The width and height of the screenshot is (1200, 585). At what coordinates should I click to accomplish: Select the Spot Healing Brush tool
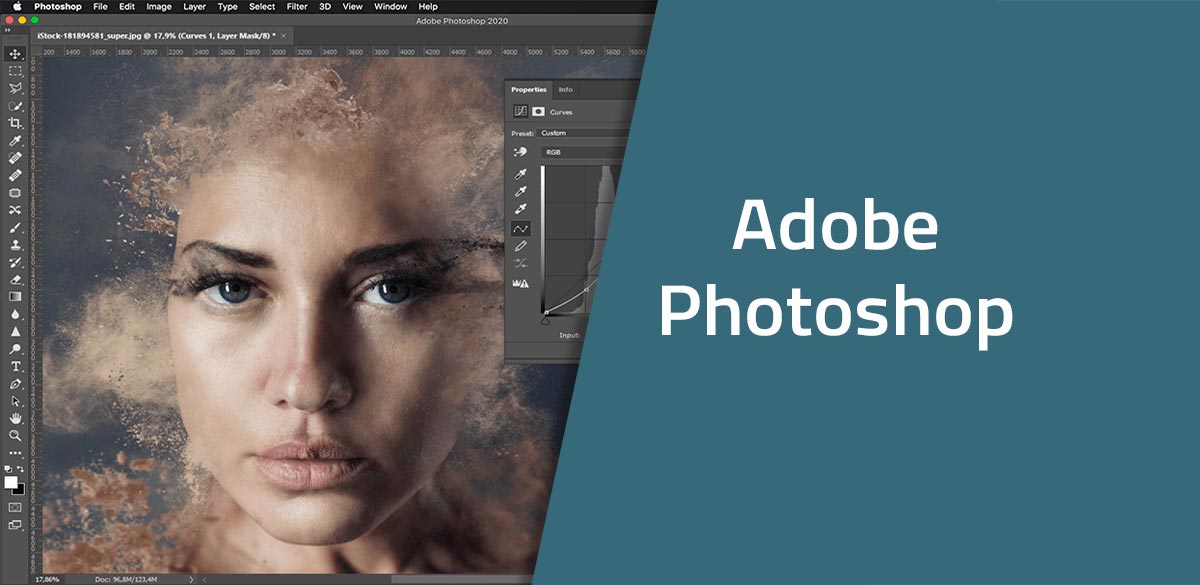[15, 158]
